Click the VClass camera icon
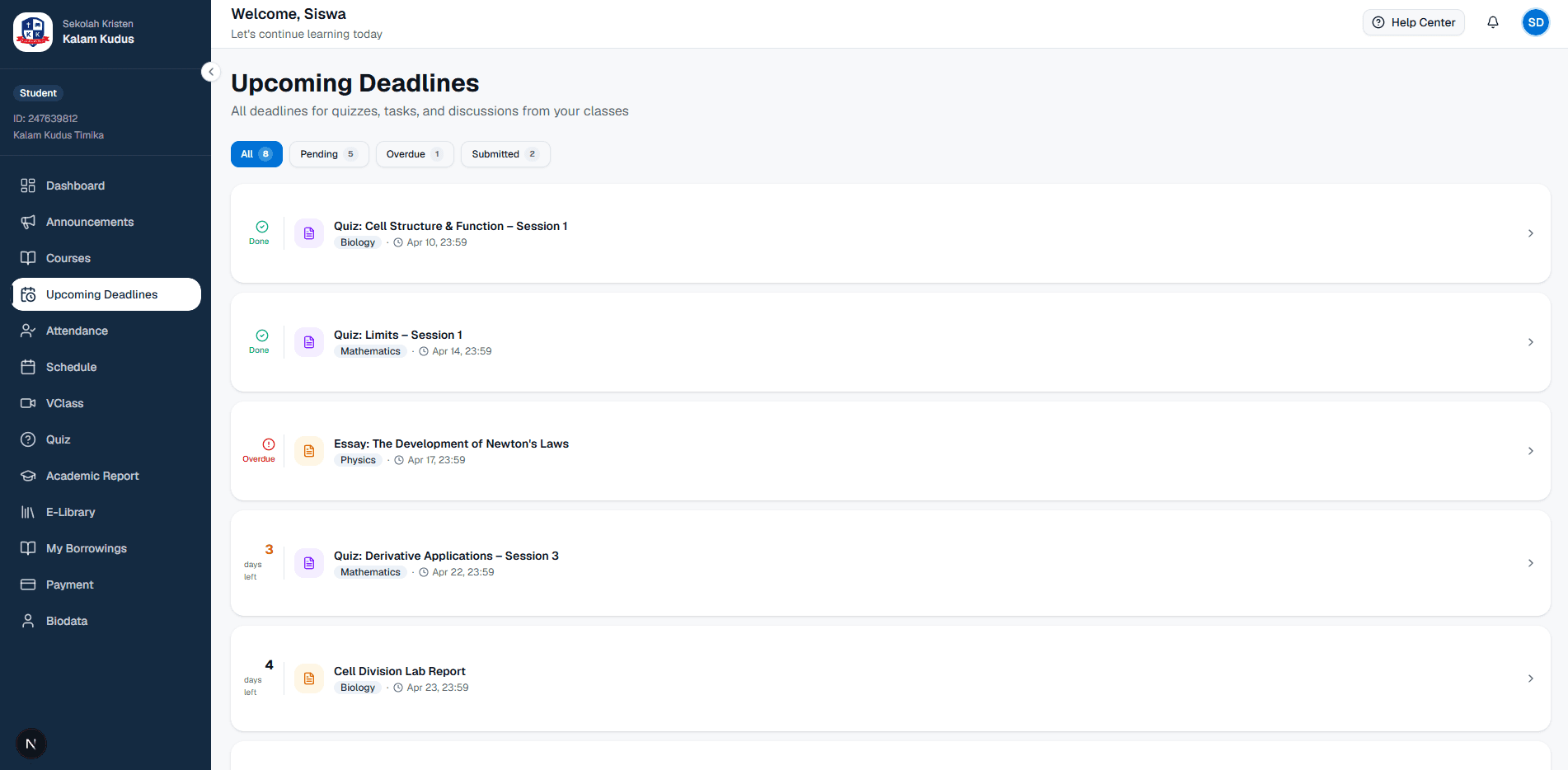 (x=28, y=403)
